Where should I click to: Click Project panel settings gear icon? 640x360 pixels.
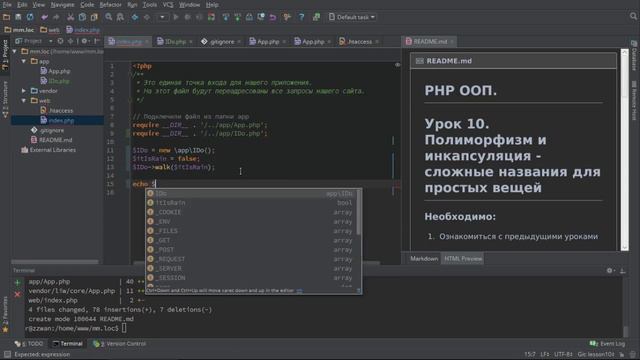point(84,41)
